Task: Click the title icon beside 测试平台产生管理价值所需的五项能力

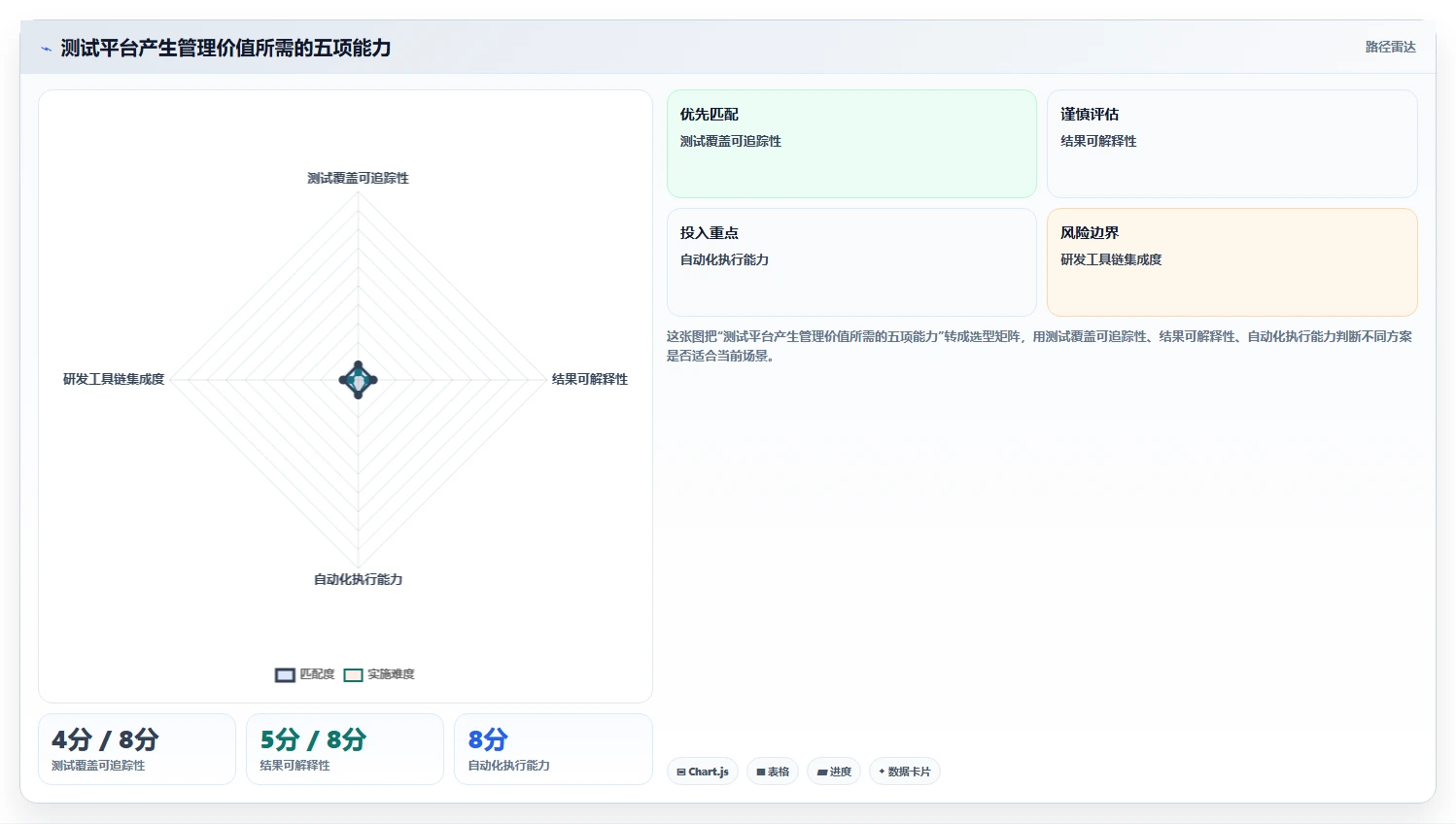Action: point(46,49)
